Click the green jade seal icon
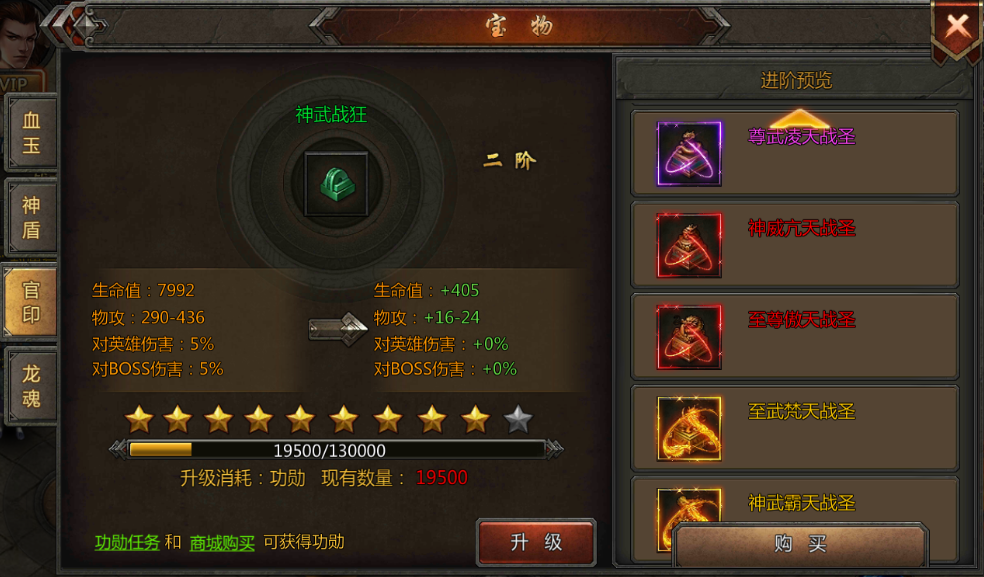984x577 pixels. tap(336, 184)
